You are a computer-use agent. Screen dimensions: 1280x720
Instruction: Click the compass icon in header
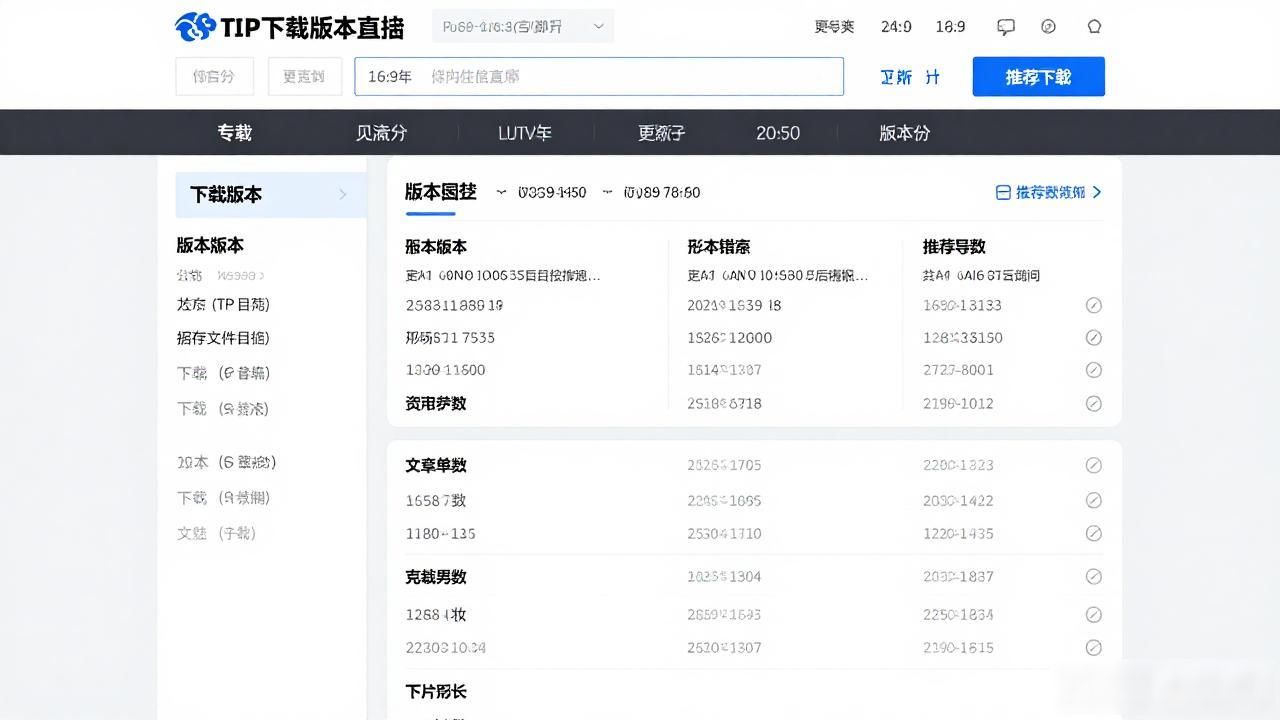pyautogui.click(x=1048, y=27)
